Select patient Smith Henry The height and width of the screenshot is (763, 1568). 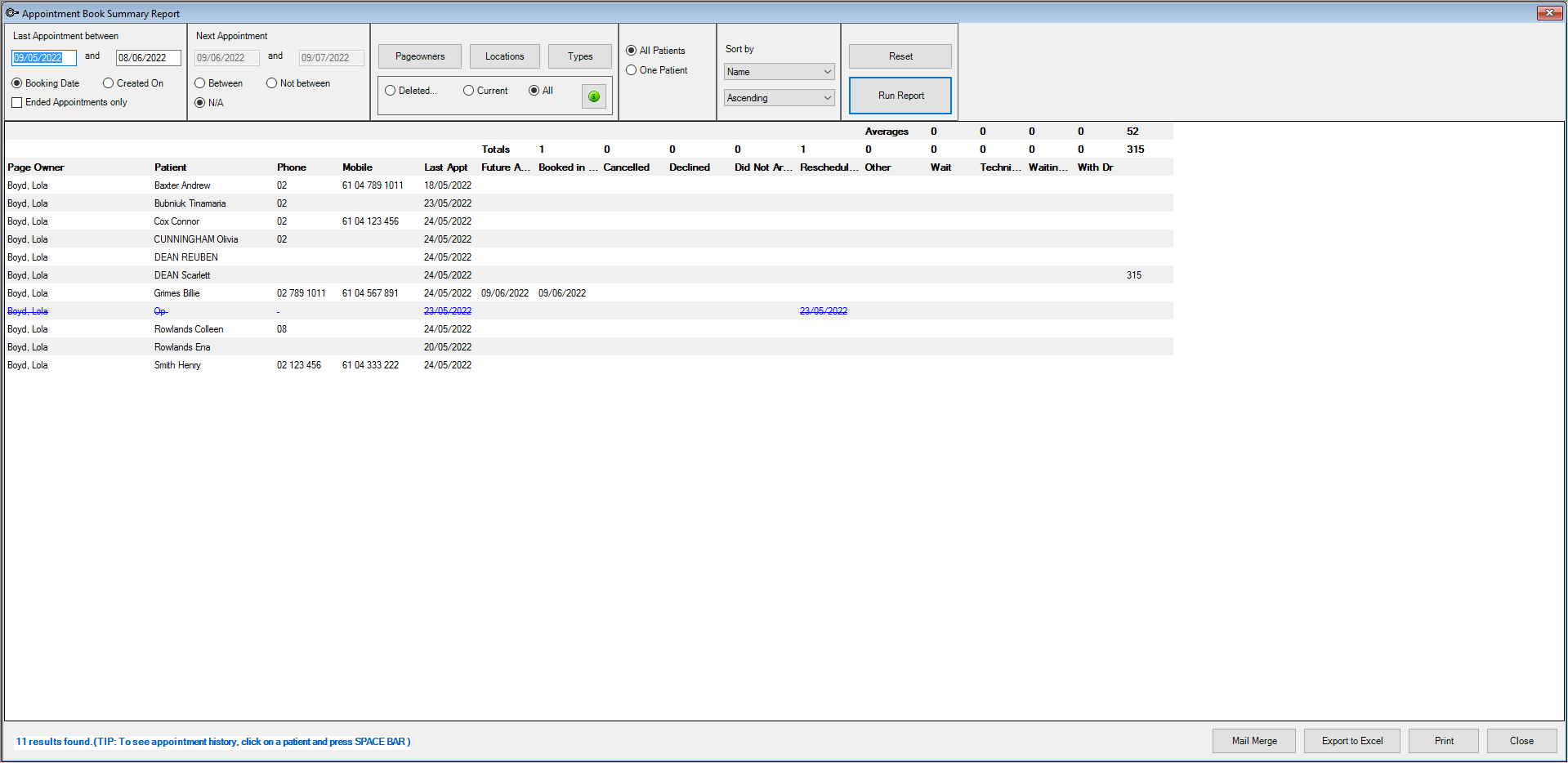tap(589, 365)
